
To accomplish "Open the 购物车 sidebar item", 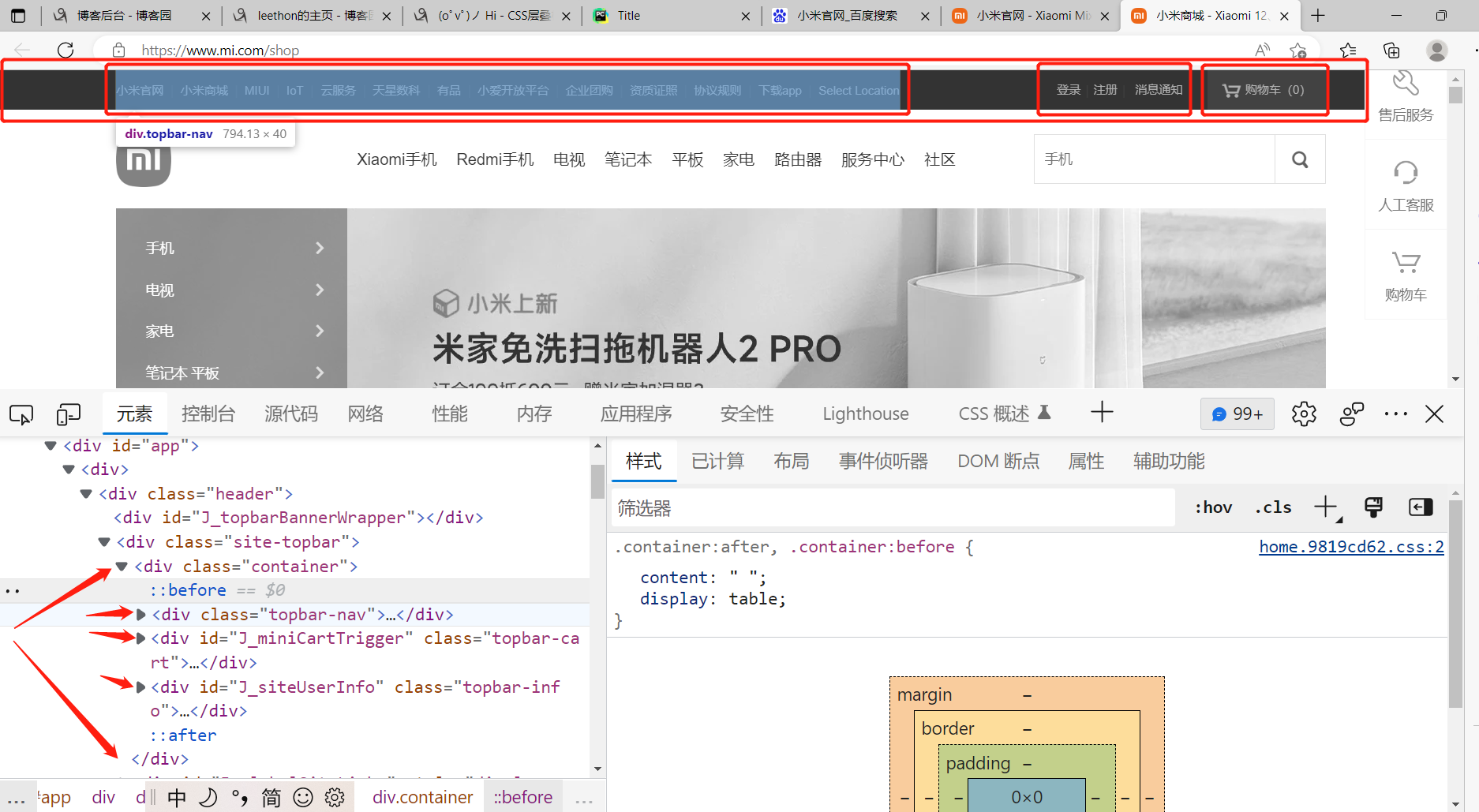I will (1406, 275).
